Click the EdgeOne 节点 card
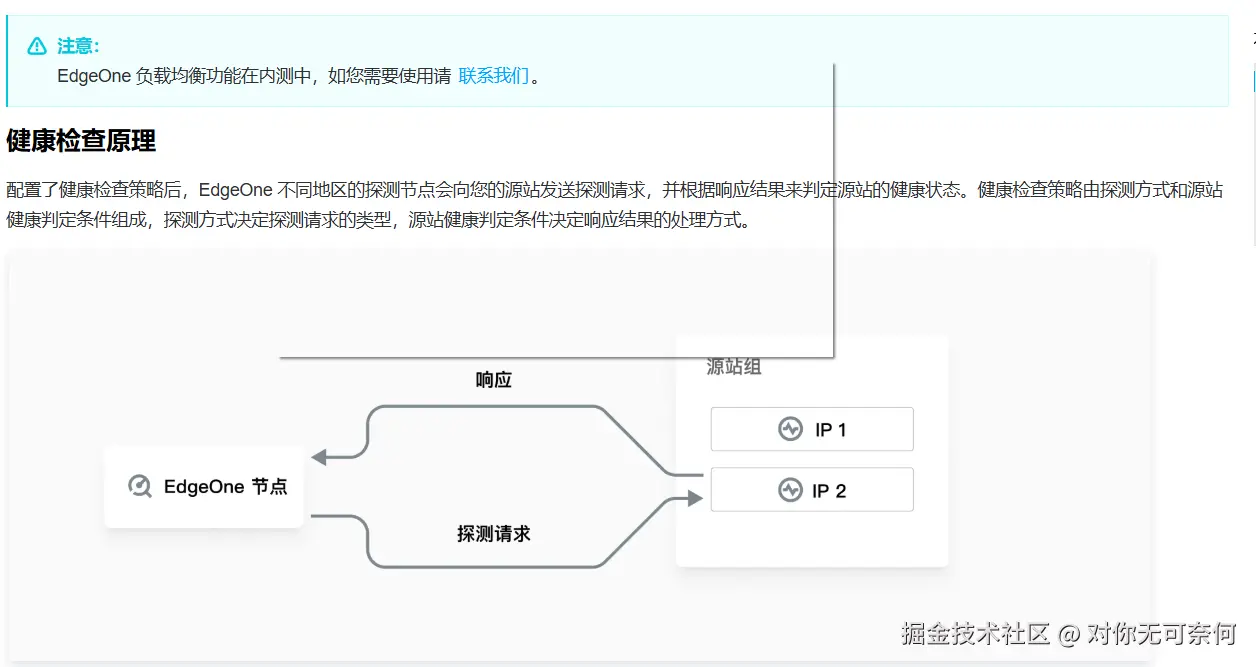 tap(204, 487)
